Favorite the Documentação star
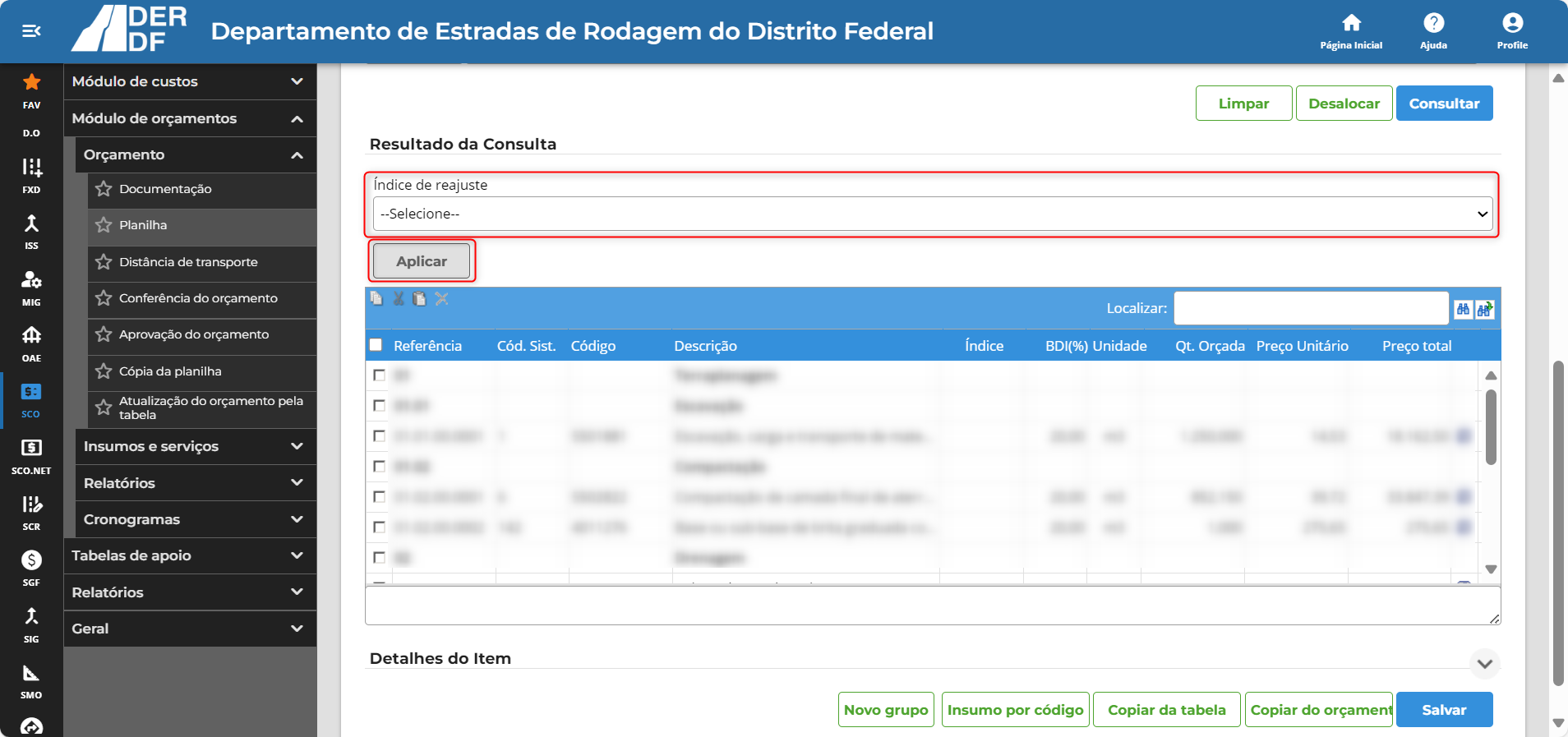The image size is (1568, 737). [104, 189]
